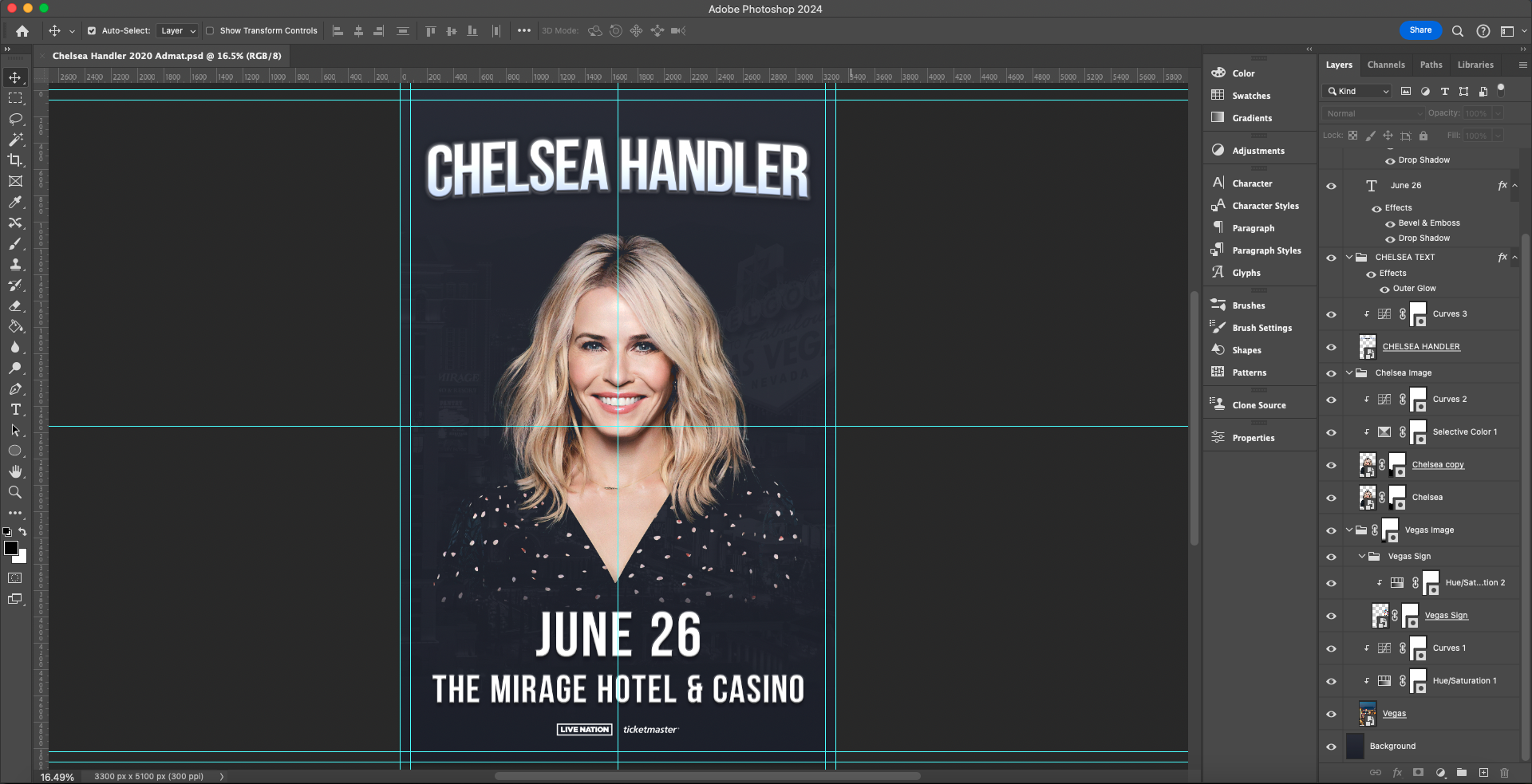Viewport: 1532px width, 784px height.
Task: Select the Hand tool
Action: tap(15, 471)
